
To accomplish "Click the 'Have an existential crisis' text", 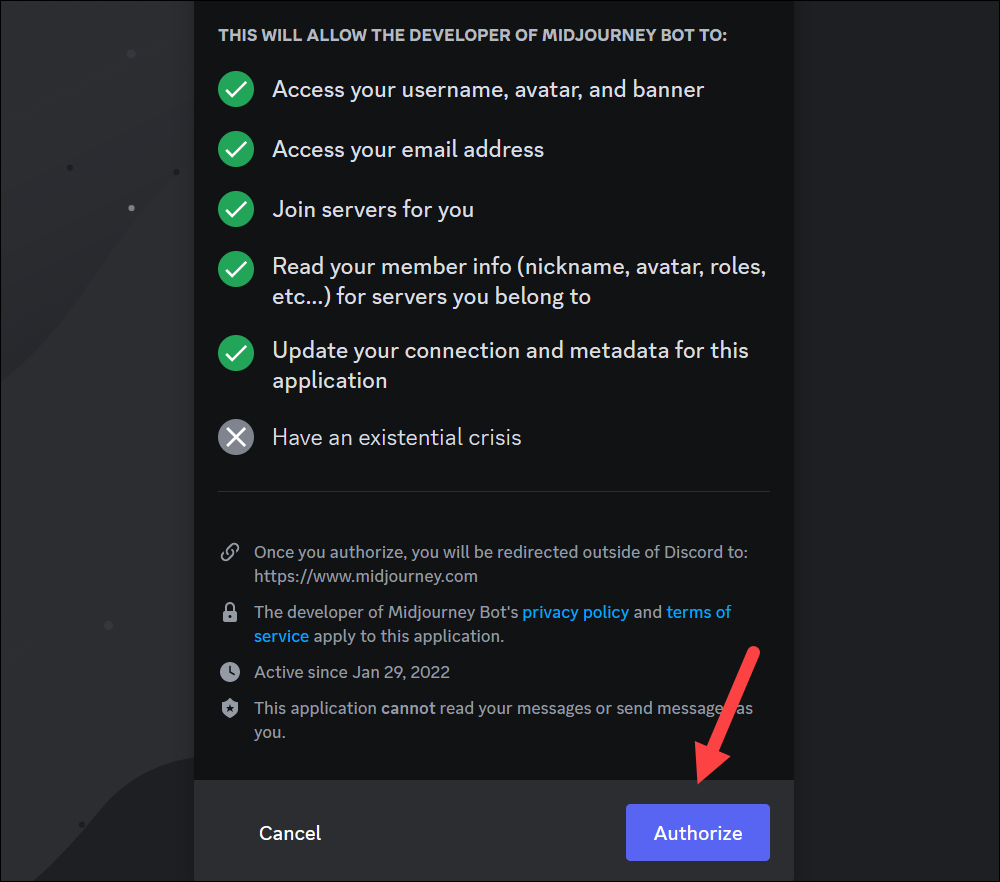I will [x=397, y=437].
